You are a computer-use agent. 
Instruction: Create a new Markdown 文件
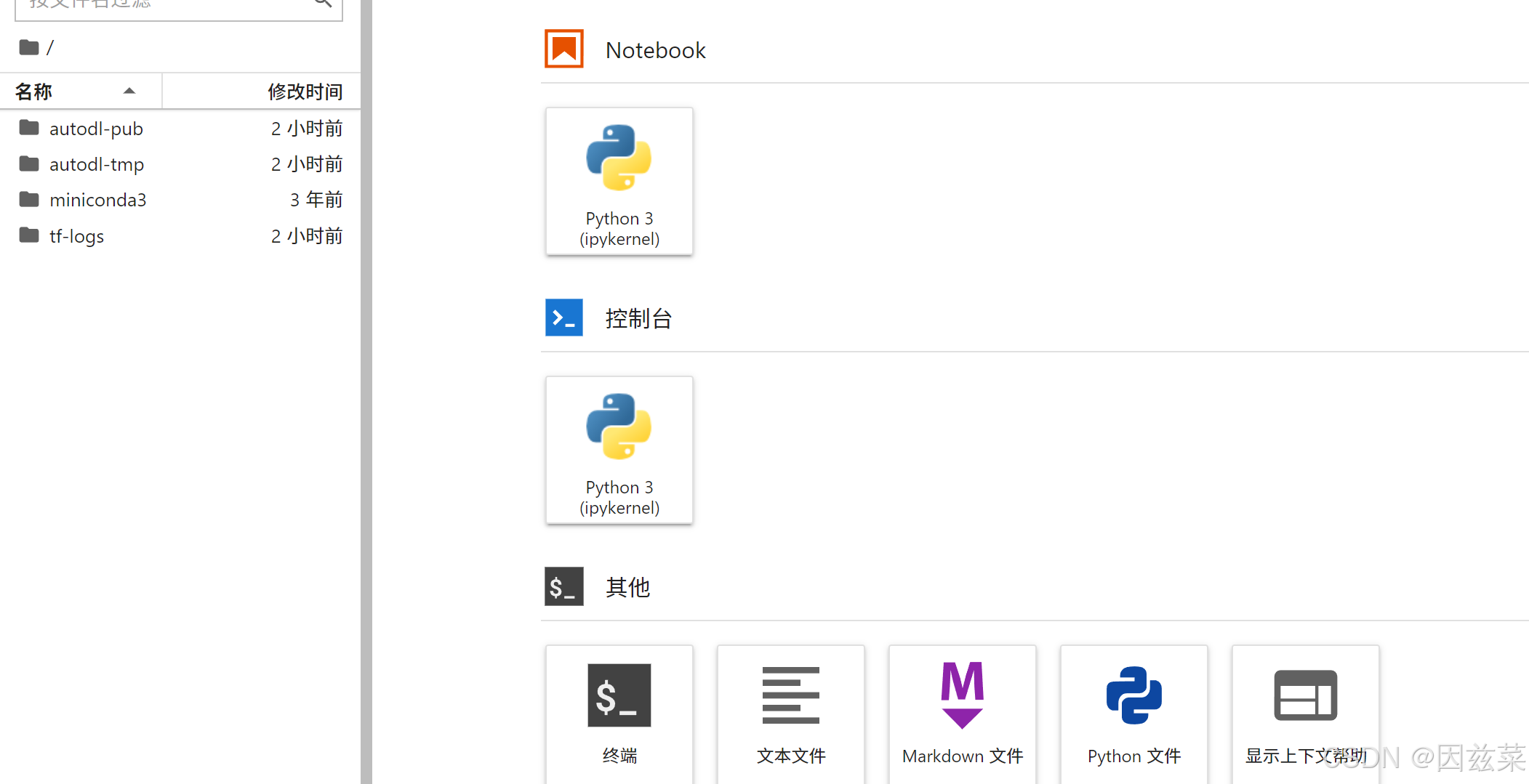tap(963, 715)
